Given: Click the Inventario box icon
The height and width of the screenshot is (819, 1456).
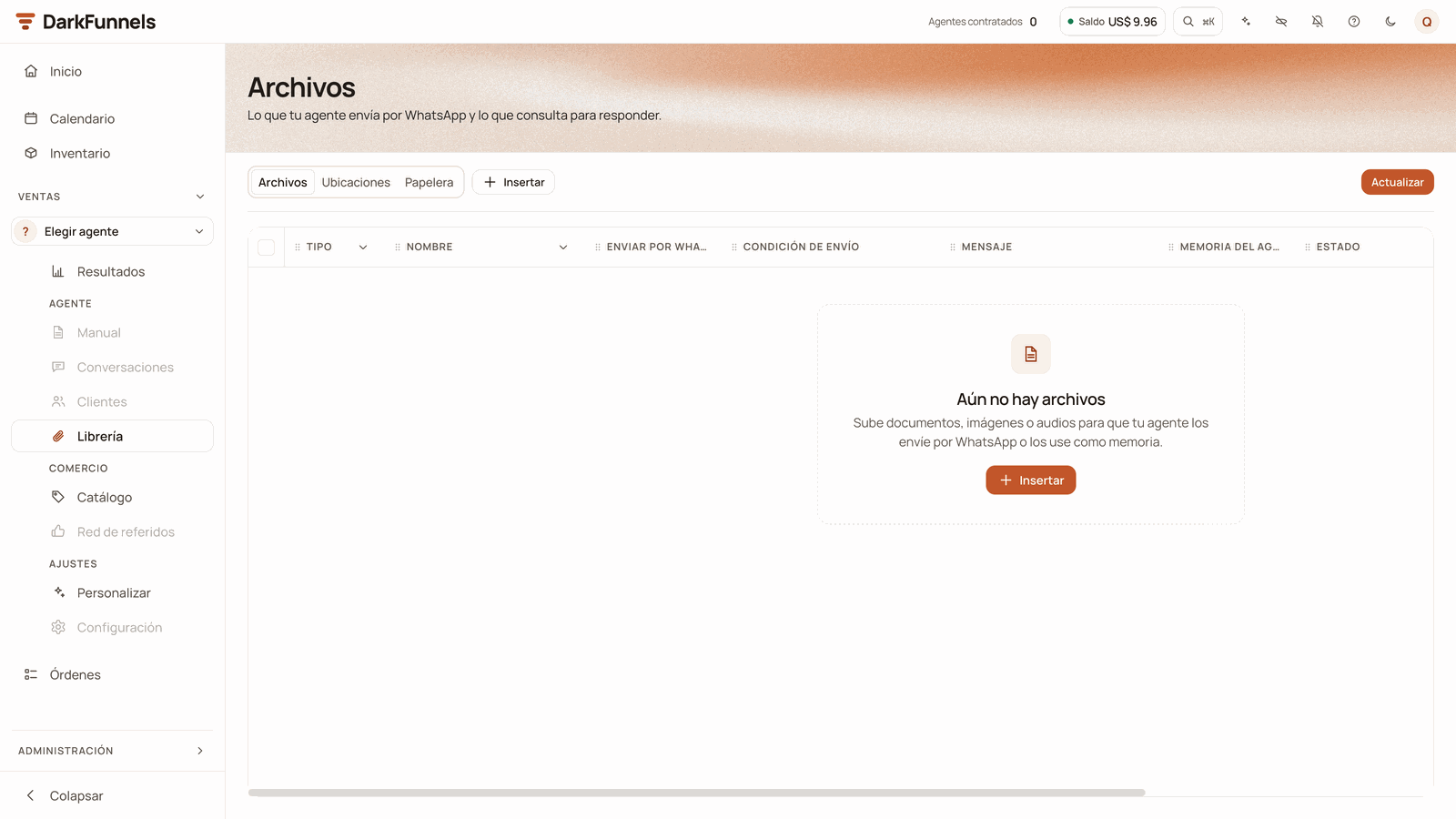Looking at the screenshot, I should click(31, 153).
